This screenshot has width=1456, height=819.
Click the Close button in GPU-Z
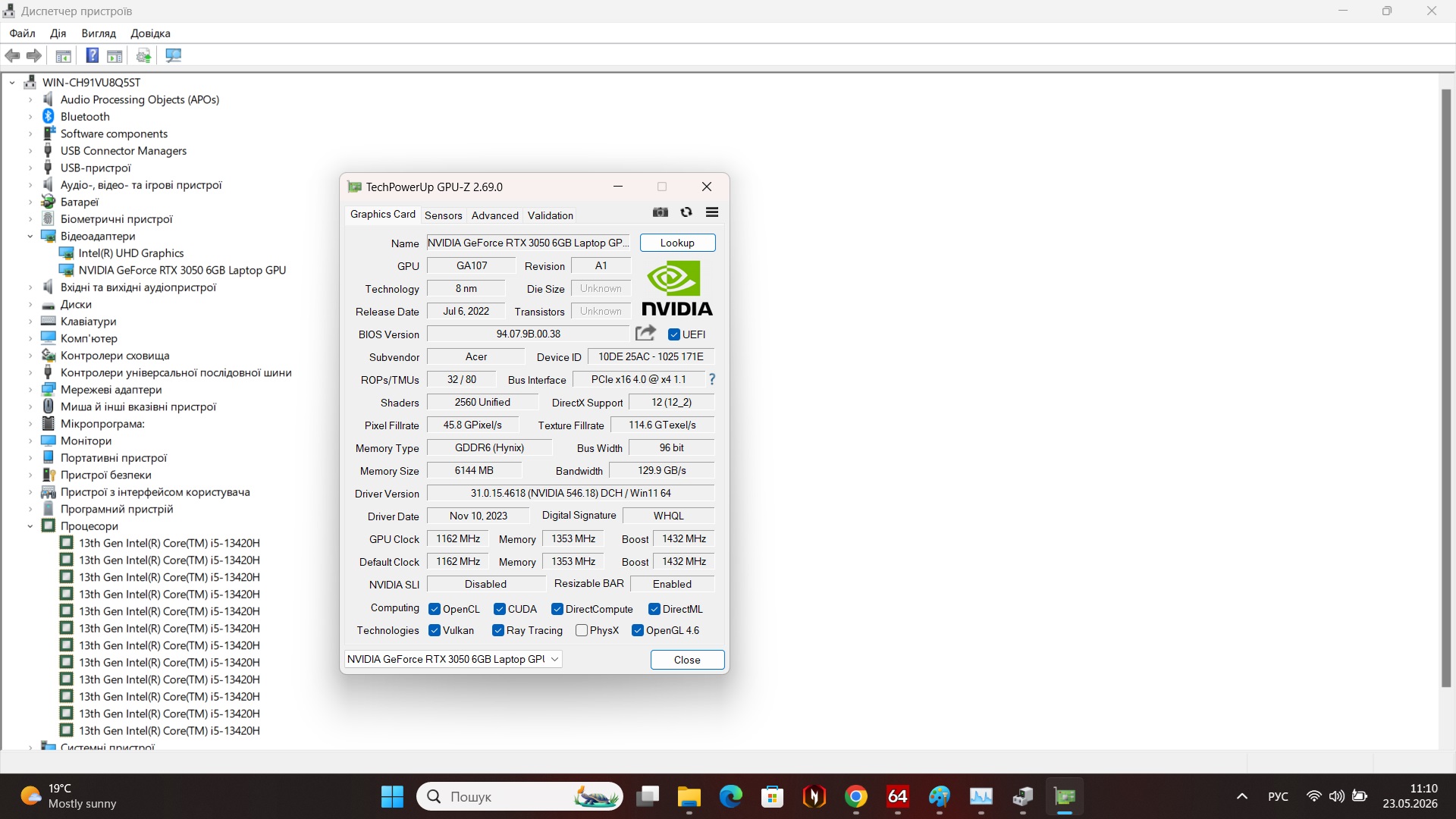pyautogui.click(x=687, y=660)
